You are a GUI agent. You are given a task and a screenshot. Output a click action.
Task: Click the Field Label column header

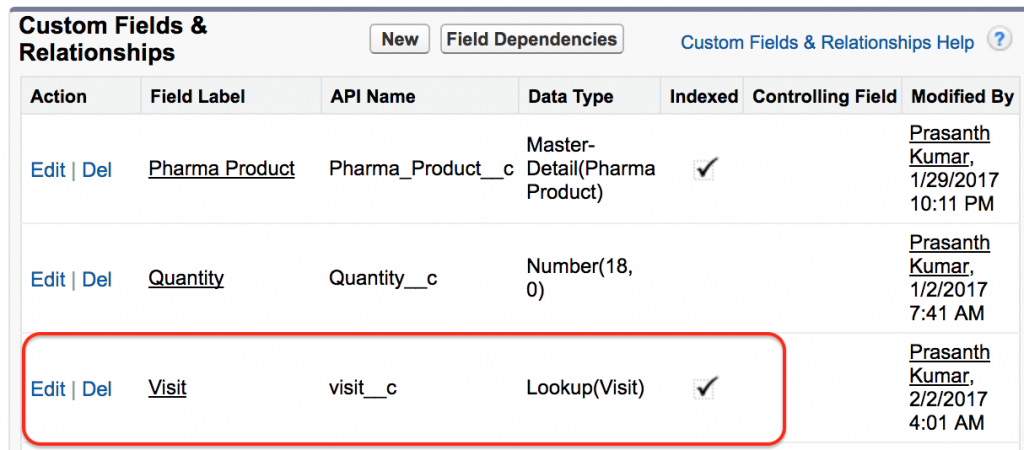197,97
